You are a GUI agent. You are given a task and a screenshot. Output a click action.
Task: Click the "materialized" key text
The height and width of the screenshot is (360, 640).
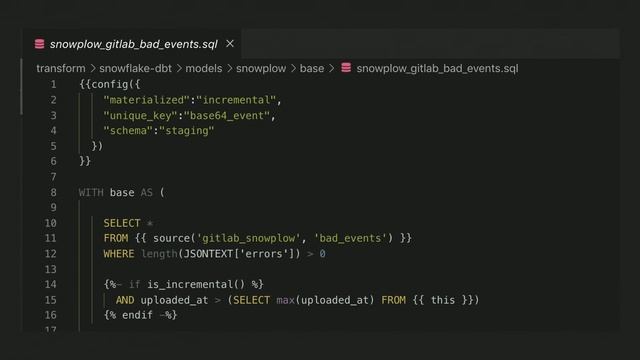(147, 100)
